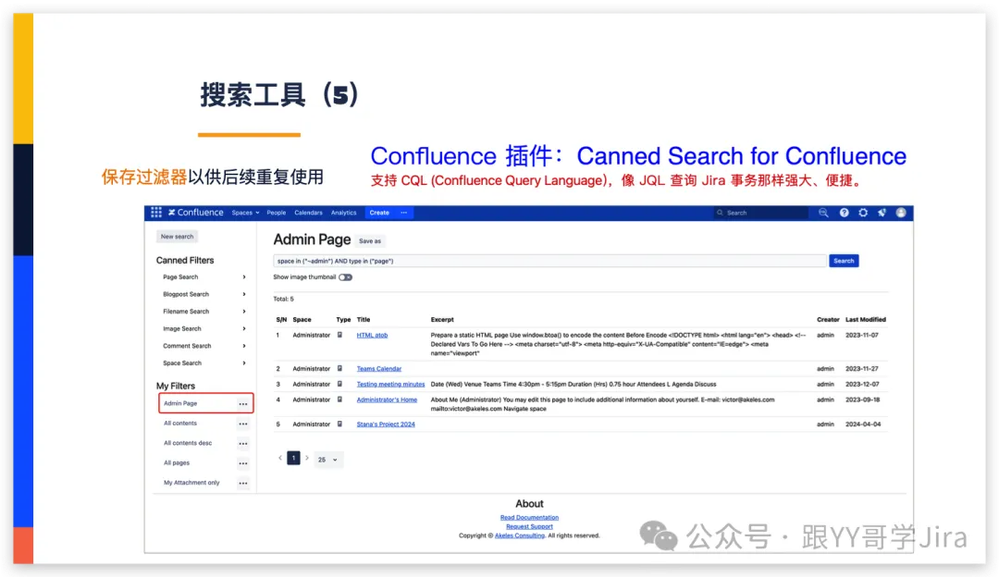Open the Analytics menu
The image size is (999, 577).
click(x=344, y=213)
